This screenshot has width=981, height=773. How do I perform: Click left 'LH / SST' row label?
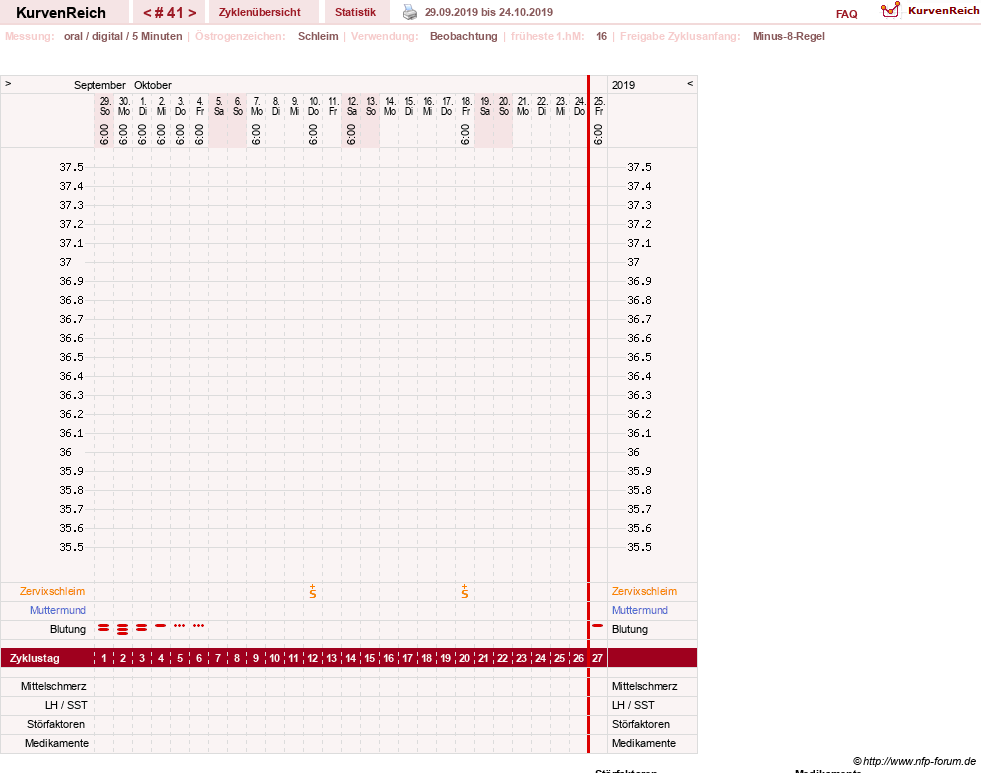(x=66, y=705)
